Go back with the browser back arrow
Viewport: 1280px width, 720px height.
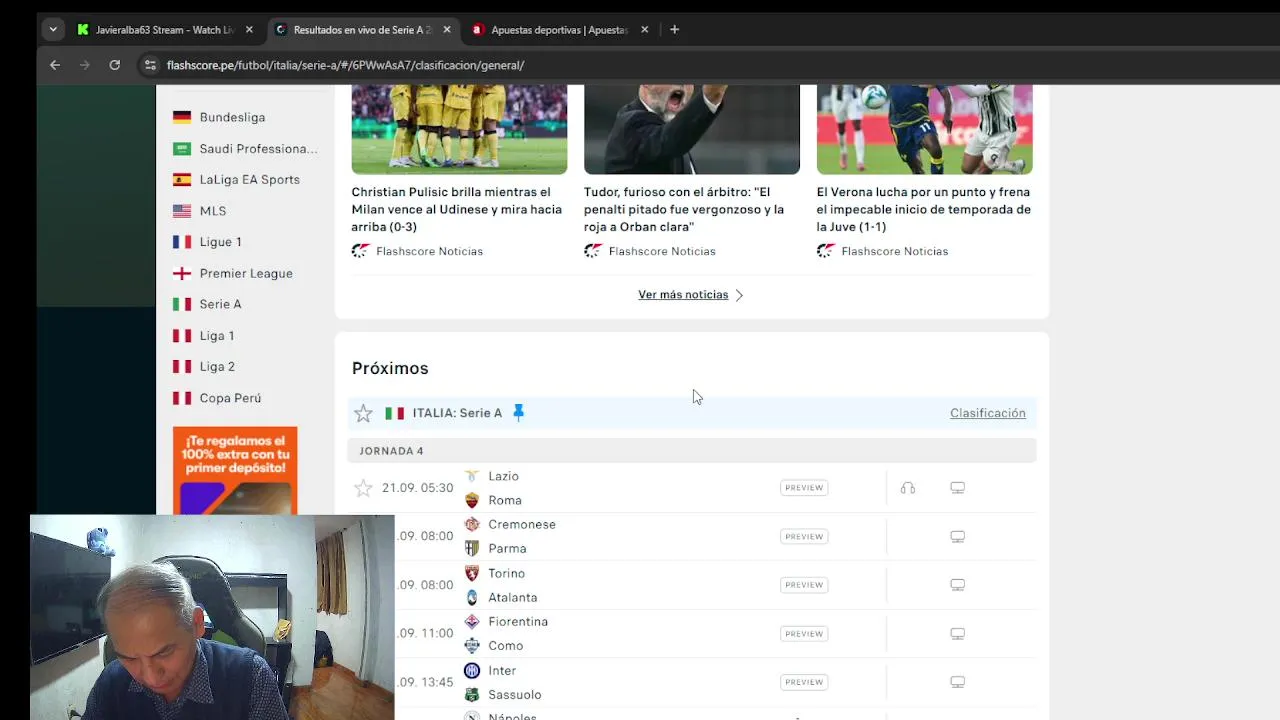55,65
